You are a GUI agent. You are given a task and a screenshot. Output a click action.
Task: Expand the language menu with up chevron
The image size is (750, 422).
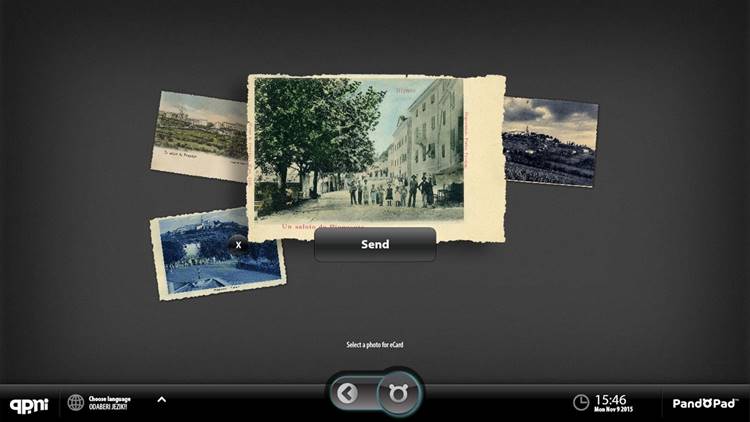click(161, 400)
